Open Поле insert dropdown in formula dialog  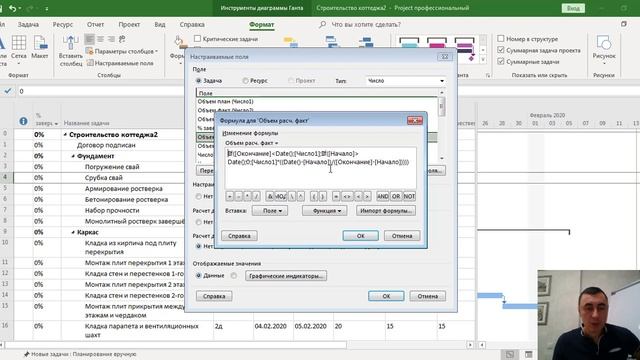(x=270, y=211)
